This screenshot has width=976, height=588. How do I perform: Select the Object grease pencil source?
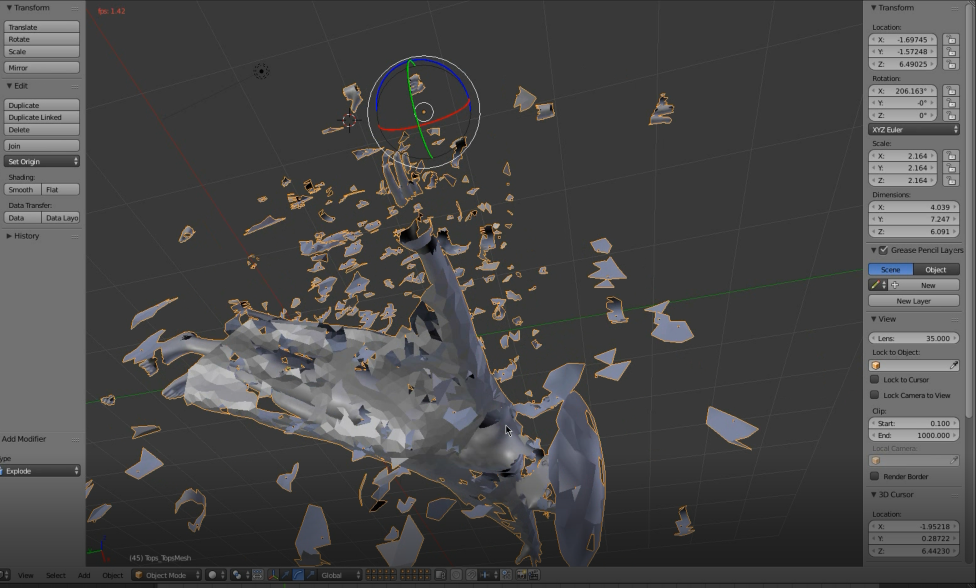coord(936,269)
